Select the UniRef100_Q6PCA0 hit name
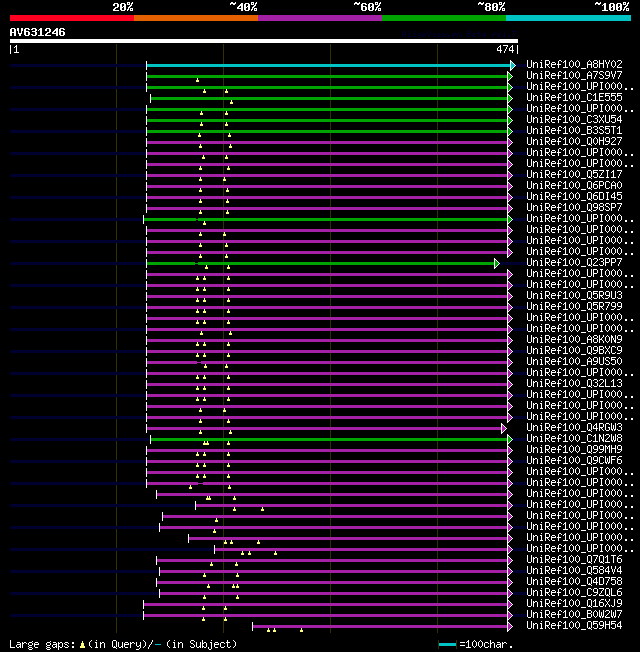The image size is (640, 652). click(574, 185)
